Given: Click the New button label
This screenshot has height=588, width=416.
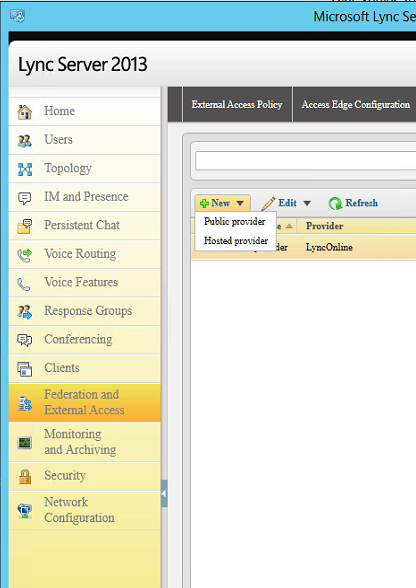Looking at the screenshot, I should pyautogui.click(x=221, y=203).
